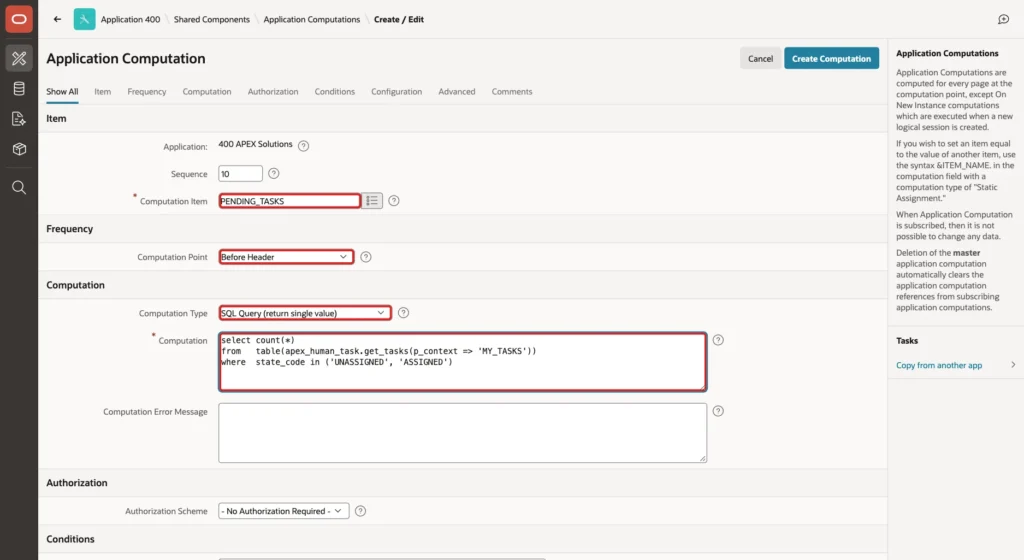Viewport: 1024px width, 560px height.
Task: Click the Computation Item text field
Action: (x=290, y=201)
